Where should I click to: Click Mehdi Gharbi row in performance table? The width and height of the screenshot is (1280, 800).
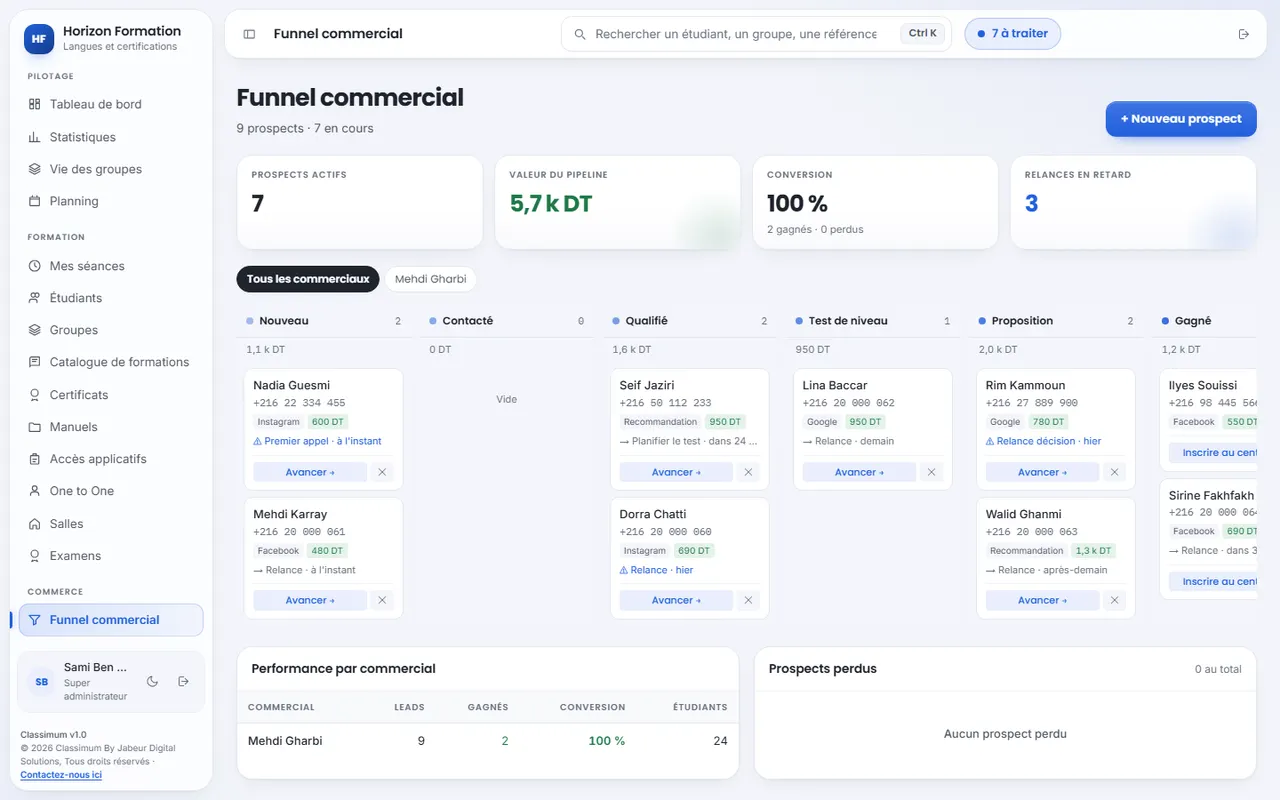pos(487,741)
